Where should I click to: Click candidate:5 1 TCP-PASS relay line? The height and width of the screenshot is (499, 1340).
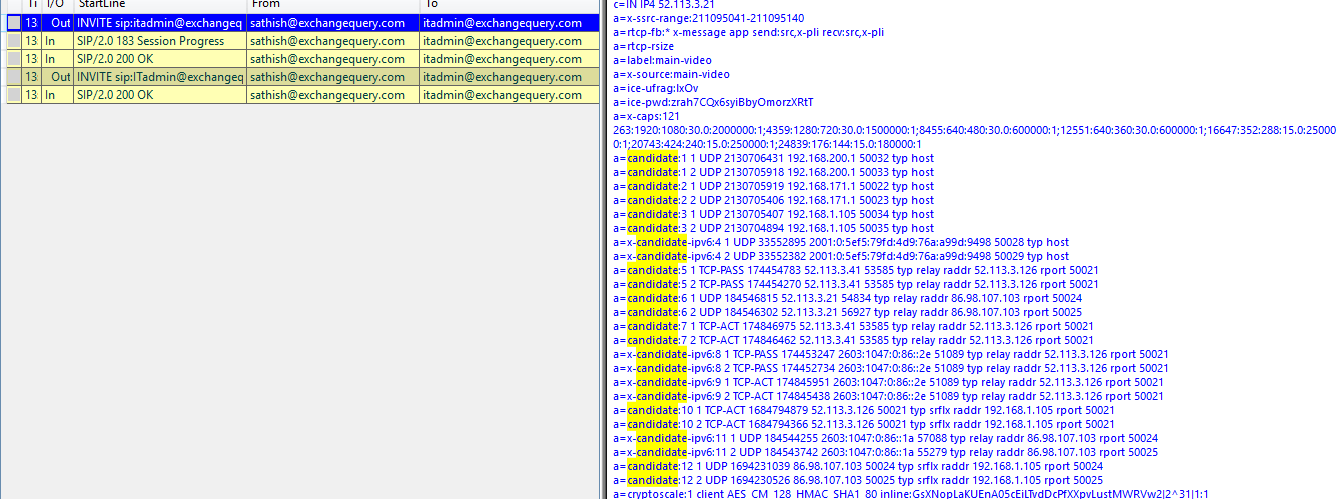(x=856, y=270)
